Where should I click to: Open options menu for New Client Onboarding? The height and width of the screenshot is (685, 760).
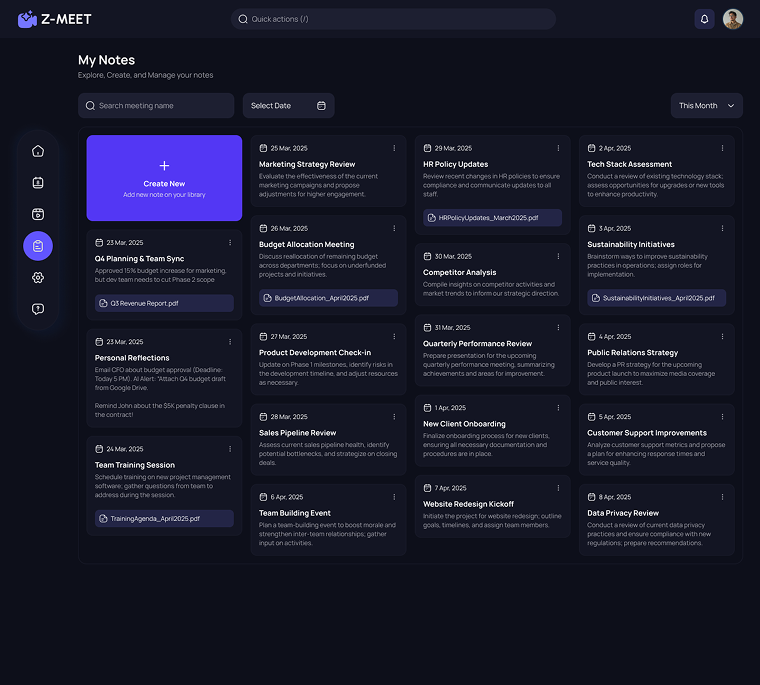coord(558,408)
